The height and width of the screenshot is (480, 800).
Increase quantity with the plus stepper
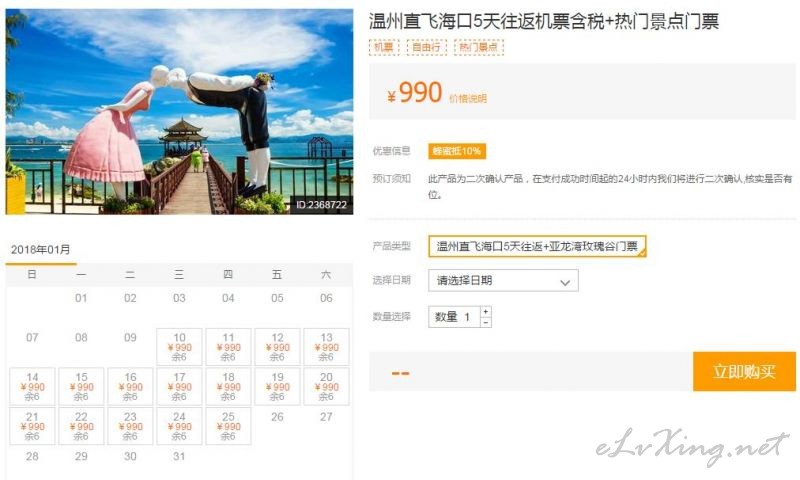[486, 311]
